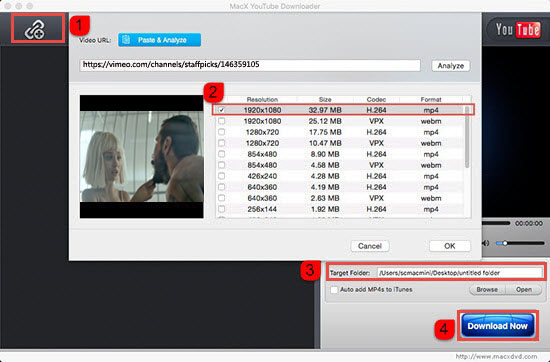Click the 2.63 MB size cell
550x362 pixels.
point(325,198)
